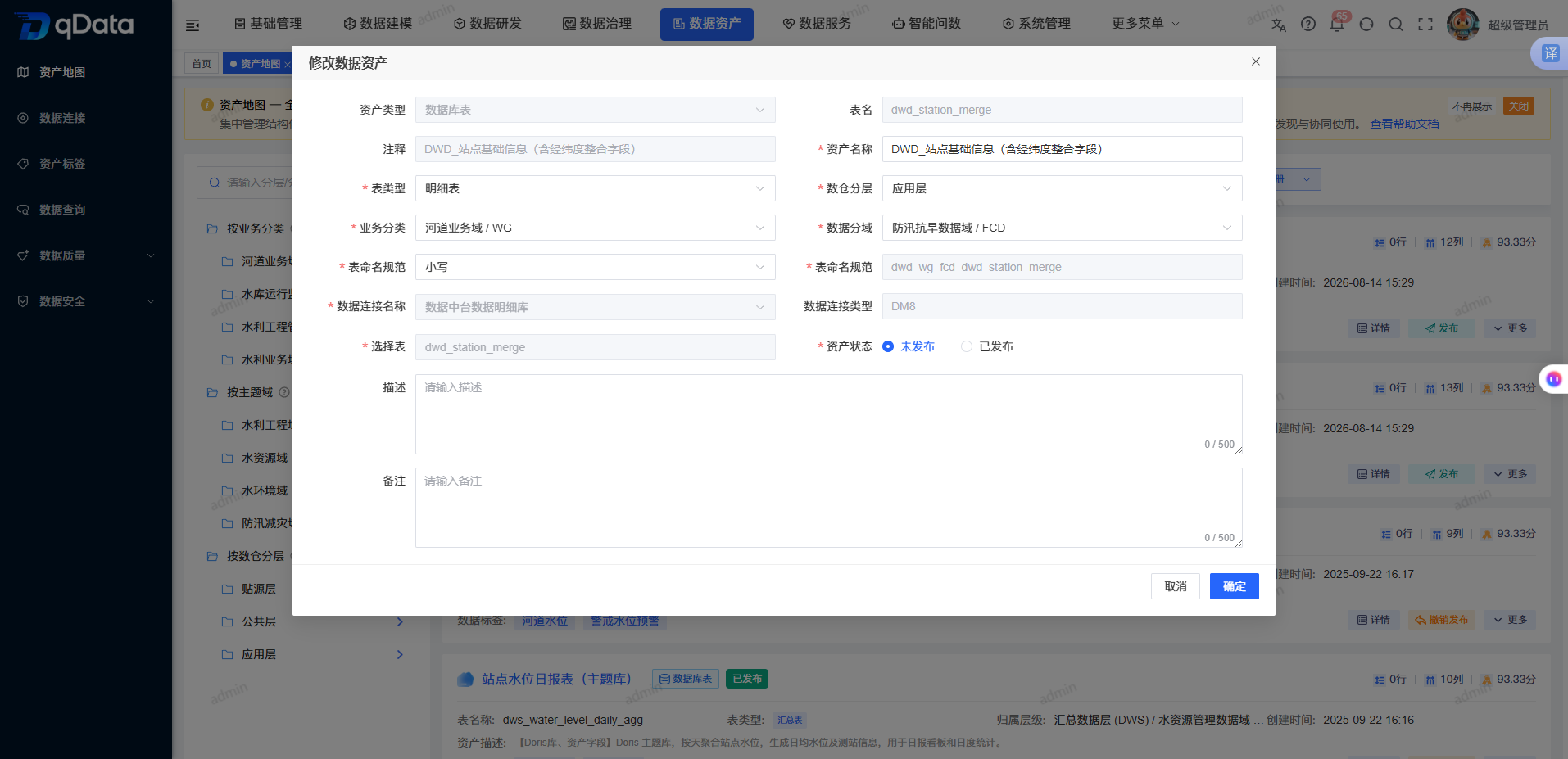Click the floating translate widget icon
Image resolution: width=1568 pixels, height=759 pixels.
click(x=1550, y=53)
